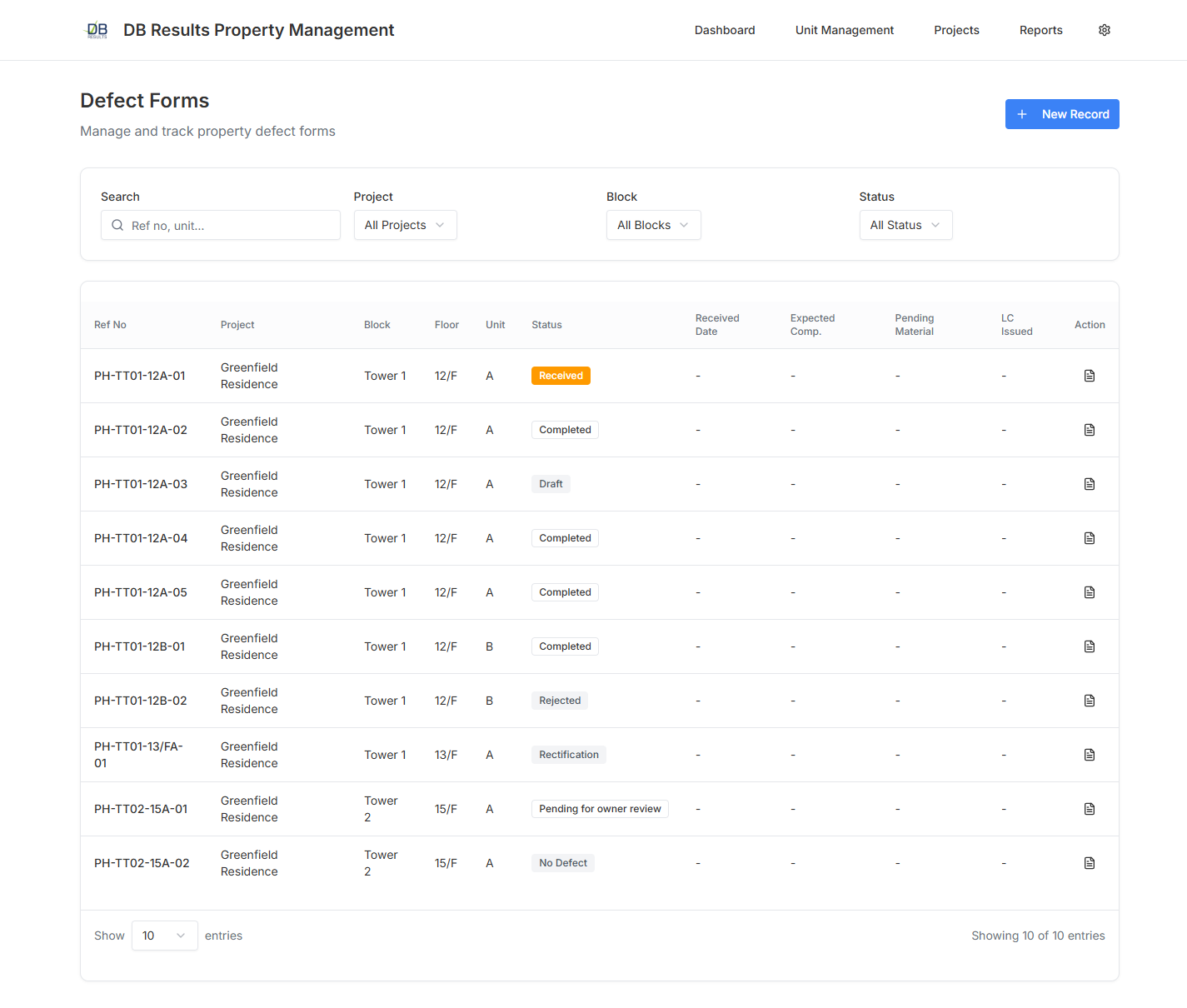
Task: Click the Block column header
Action: tap(377, 325)
